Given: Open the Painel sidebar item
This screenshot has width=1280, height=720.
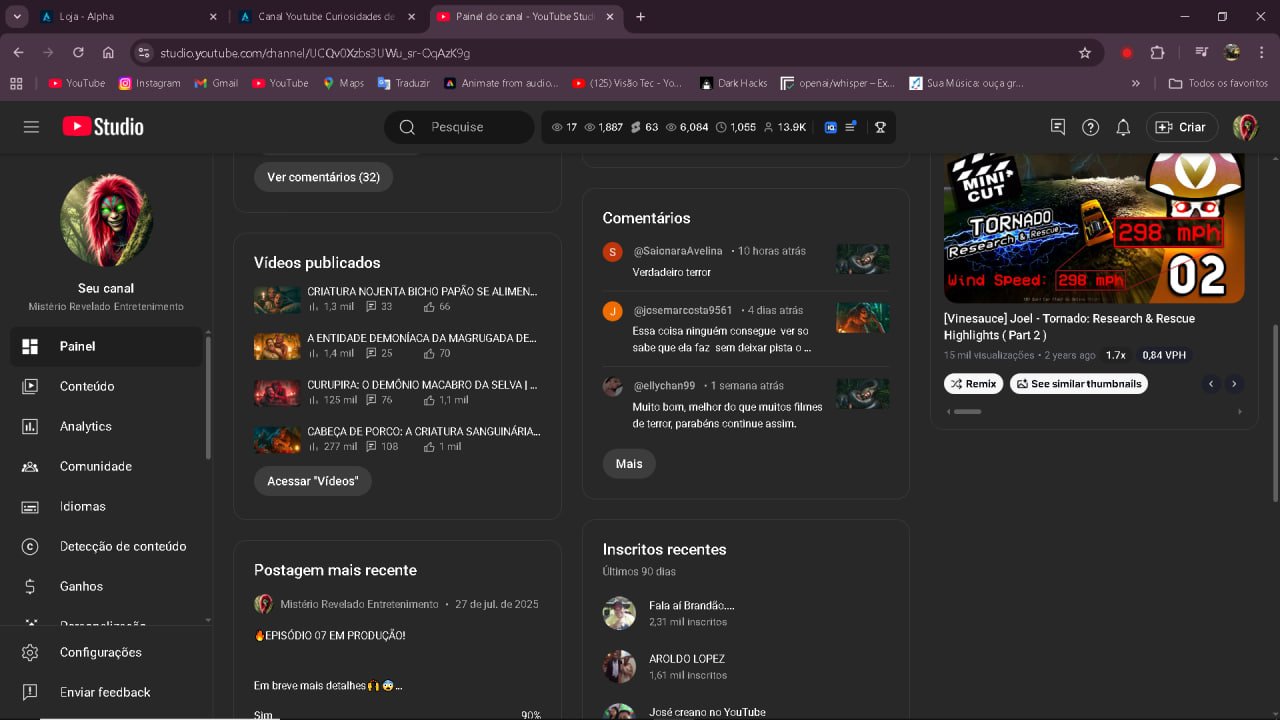Looking at the screenshot, I should [106, 346].
